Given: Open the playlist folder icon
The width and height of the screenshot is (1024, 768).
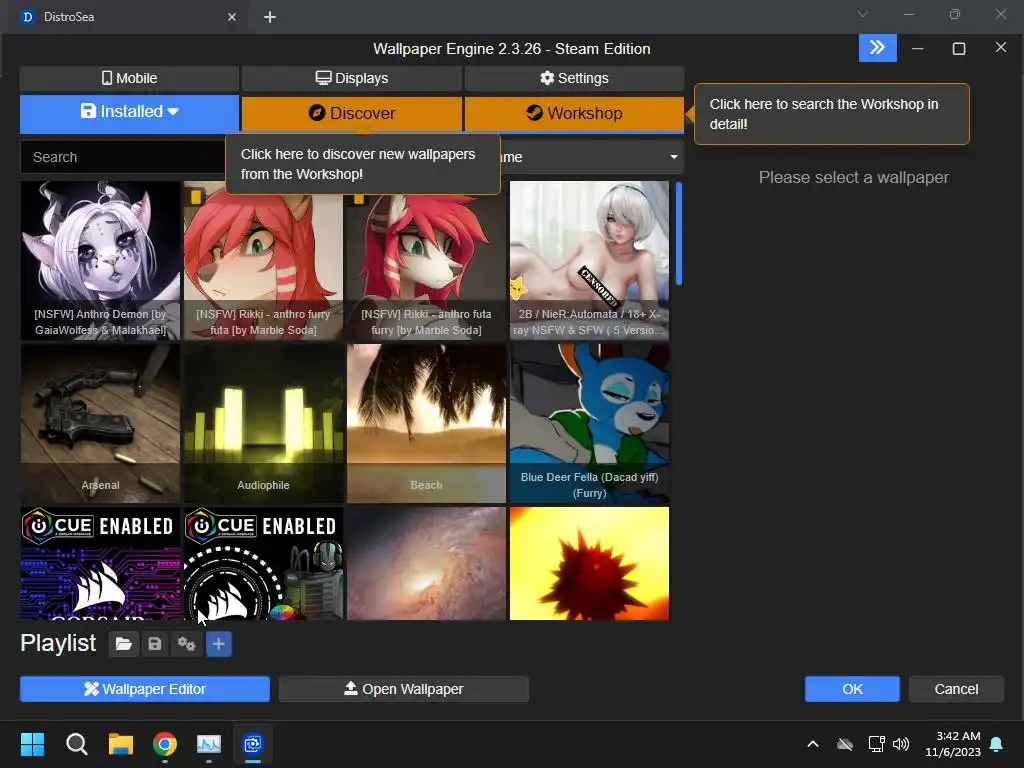Looking at the screenshot, I should pyautogui.click(x=123, y=645).
